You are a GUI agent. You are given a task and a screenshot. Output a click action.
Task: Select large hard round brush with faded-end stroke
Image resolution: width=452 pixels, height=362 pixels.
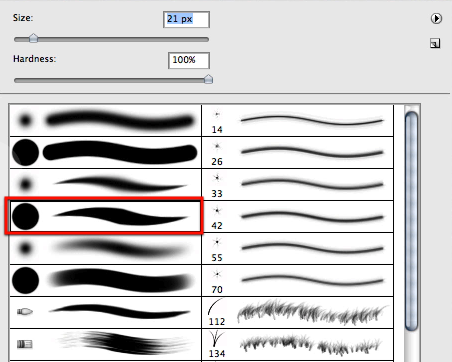(x=106, y=280)
